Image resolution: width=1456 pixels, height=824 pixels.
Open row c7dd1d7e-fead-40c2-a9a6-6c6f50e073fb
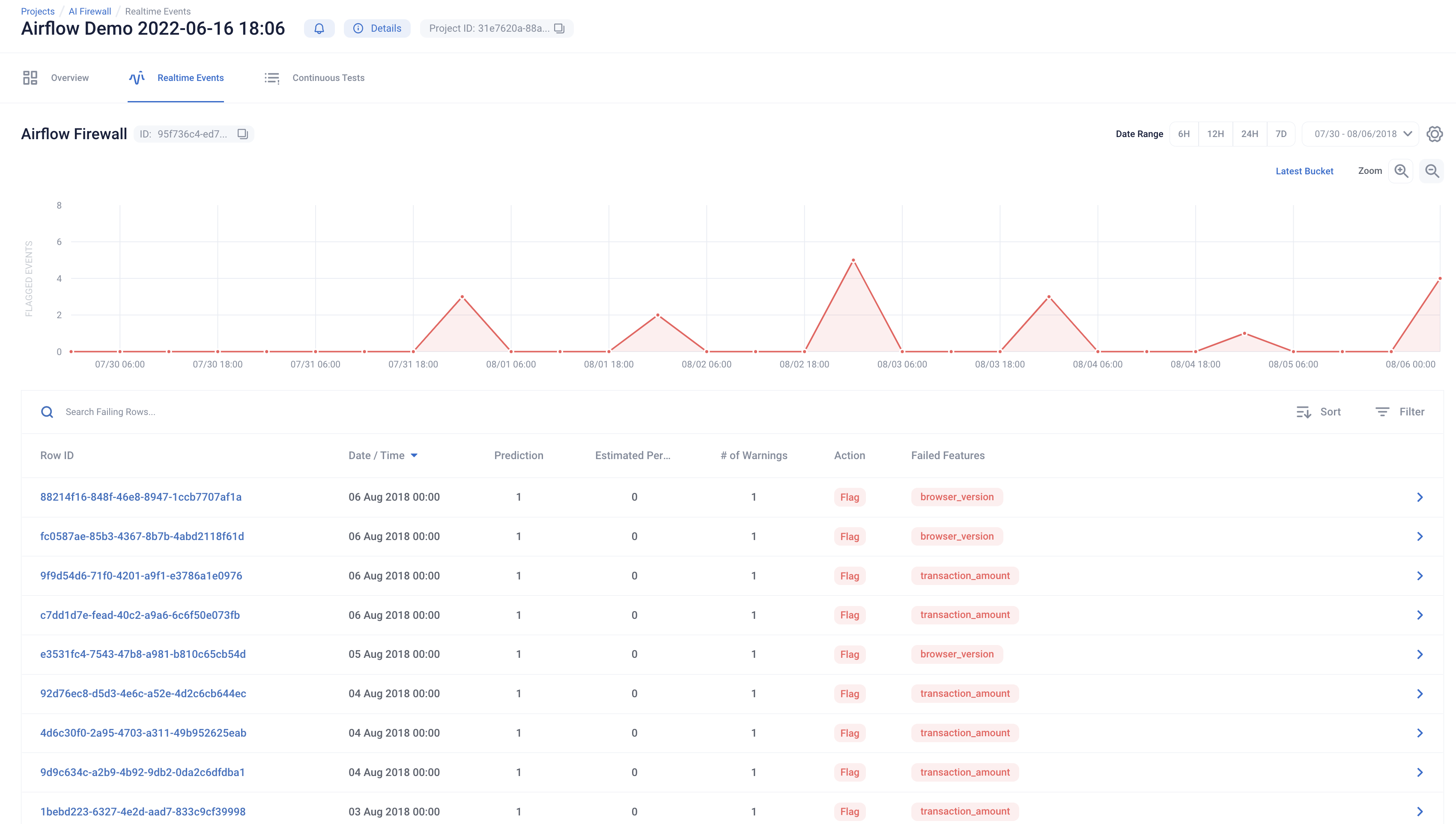tap(140, 615)
